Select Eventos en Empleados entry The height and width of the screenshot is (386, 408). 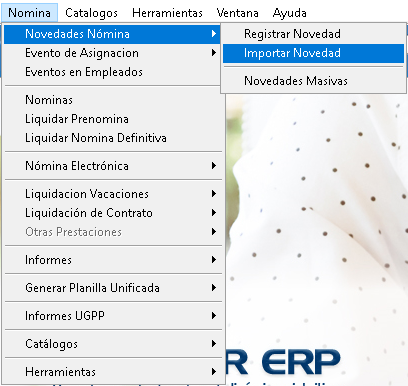[x=112, y=72]
